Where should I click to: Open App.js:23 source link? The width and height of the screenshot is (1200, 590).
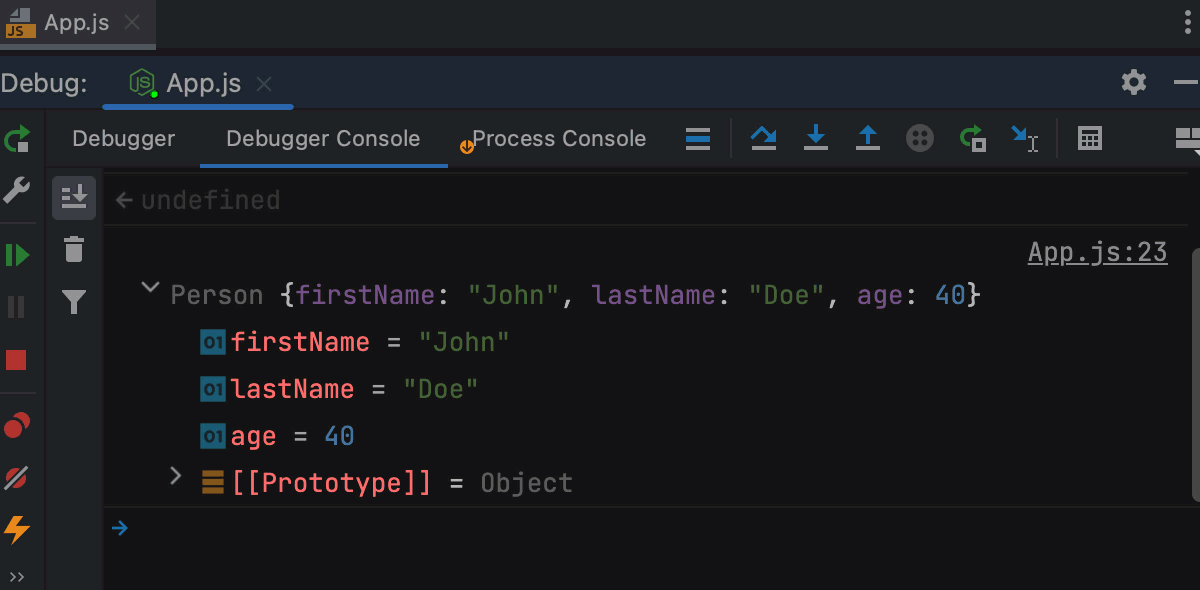tap(1097, 252)
